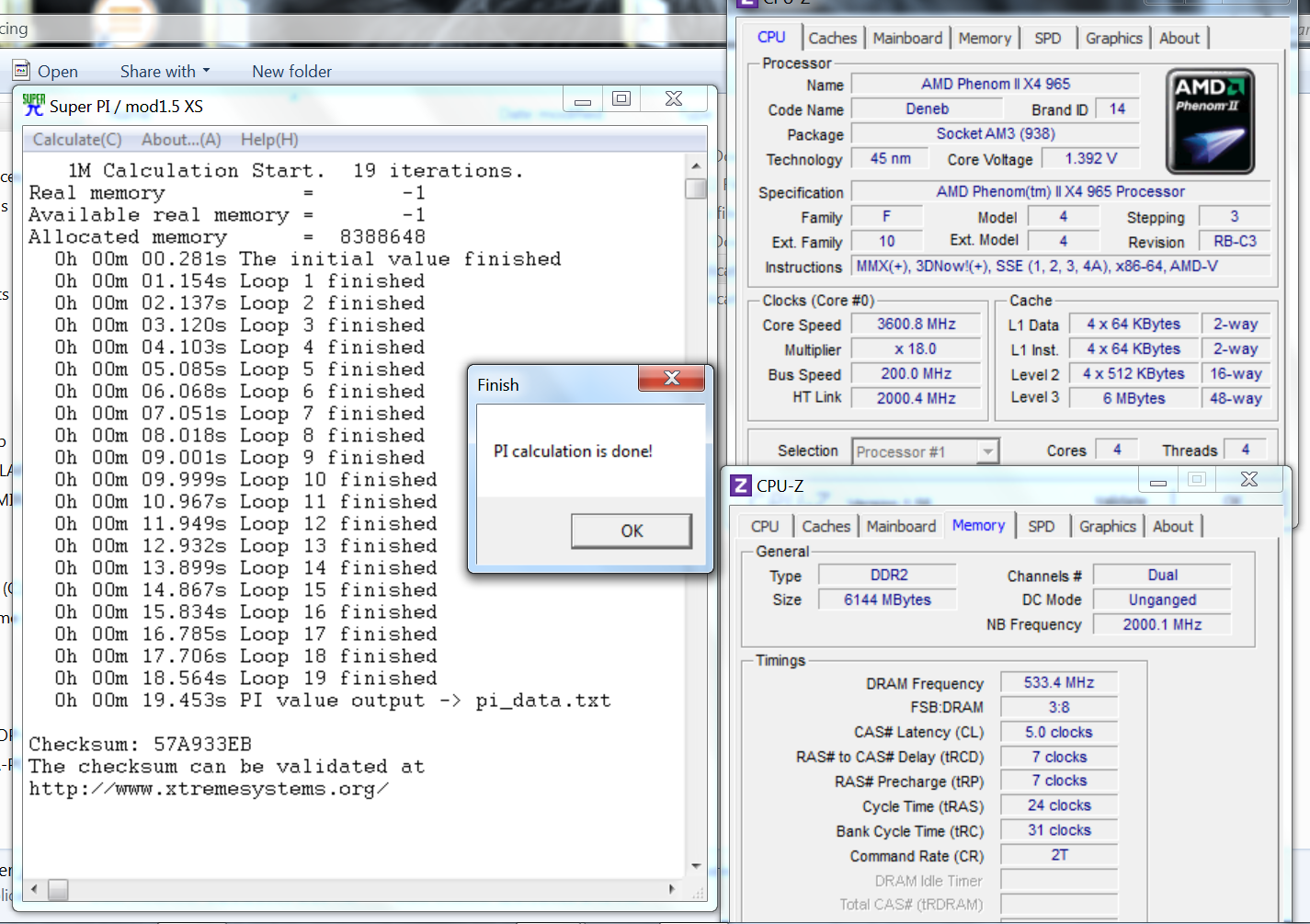Maximize the Super PI window
1310x924 pixels.
coord(621,99)
